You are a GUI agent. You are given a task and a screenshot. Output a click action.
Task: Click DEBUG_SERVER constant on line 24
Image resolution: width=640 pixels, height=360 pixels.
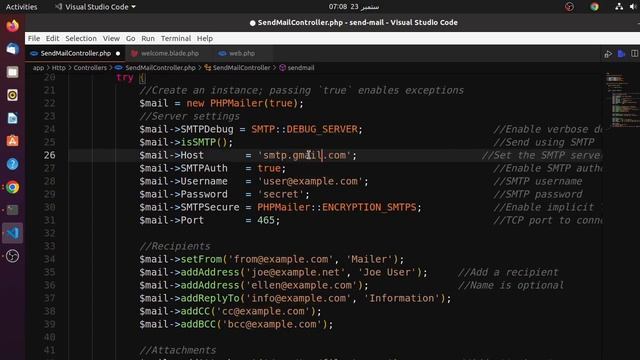coord(322,129)
